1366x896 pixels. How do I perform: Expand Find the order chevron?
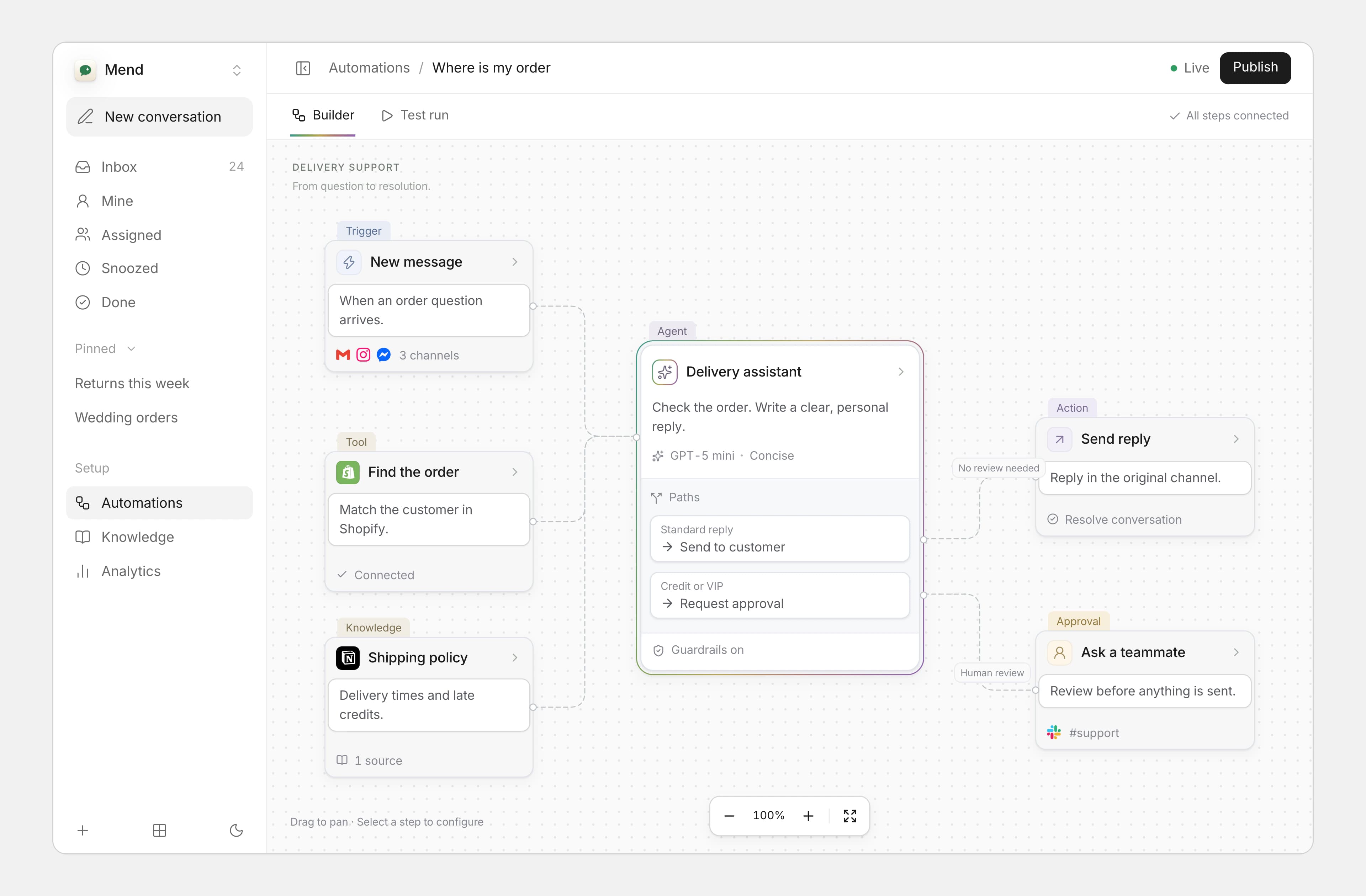point(515,472)
